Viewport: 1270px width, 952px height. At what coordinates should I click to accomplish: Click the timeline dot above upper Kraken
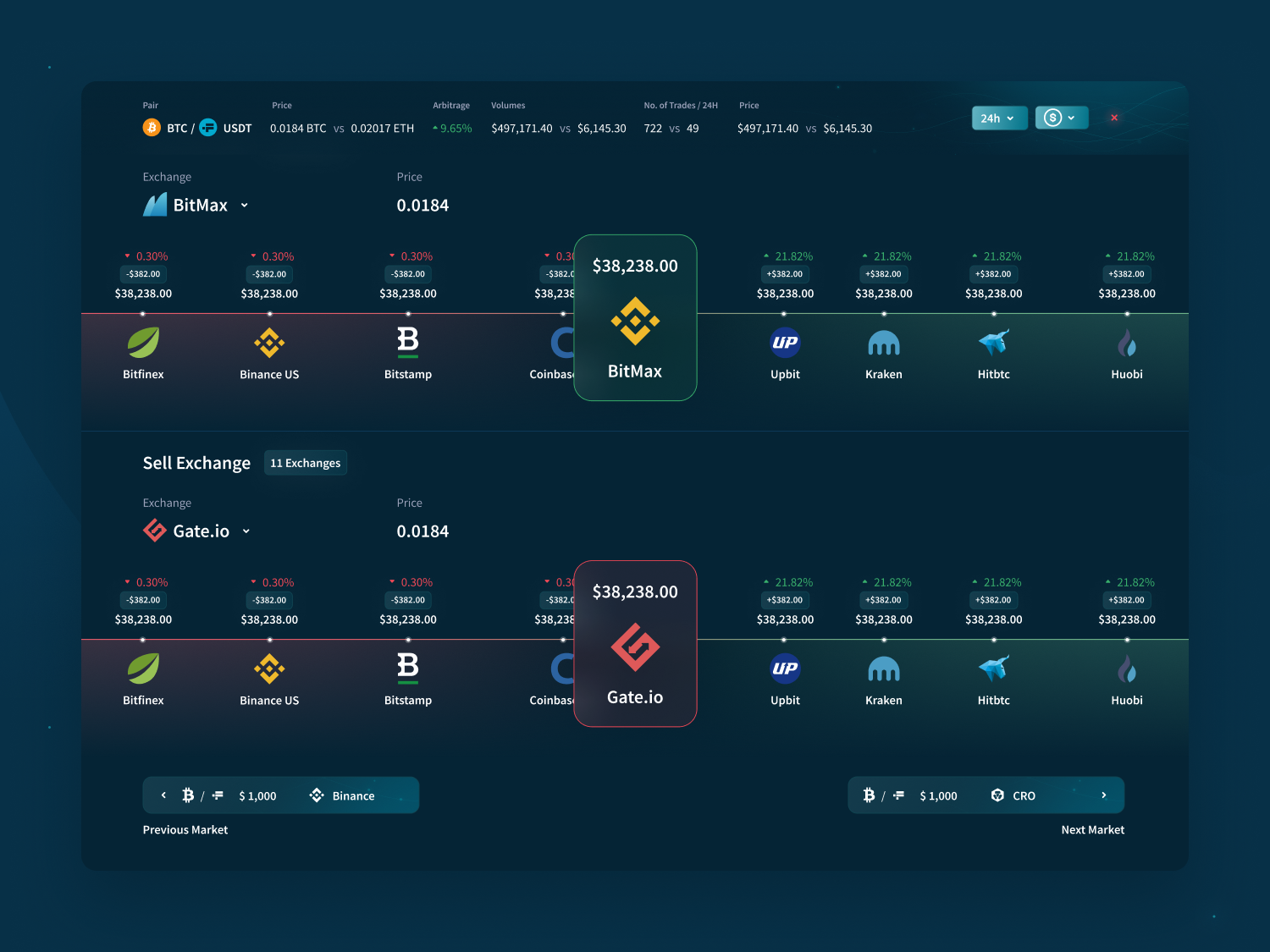click(x=884, y=314)
